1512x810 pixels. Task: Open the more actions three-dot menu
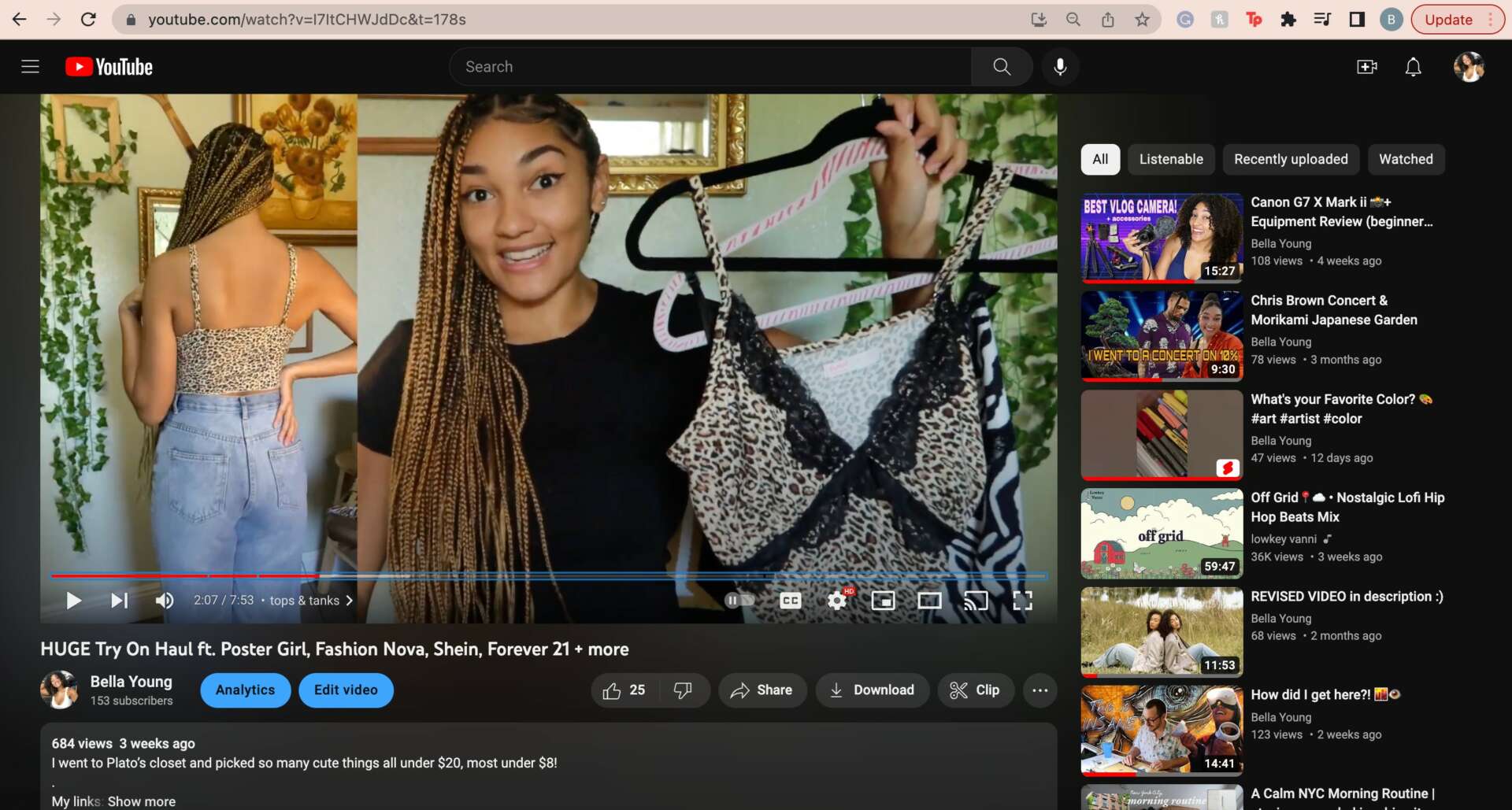(1039, 690)
